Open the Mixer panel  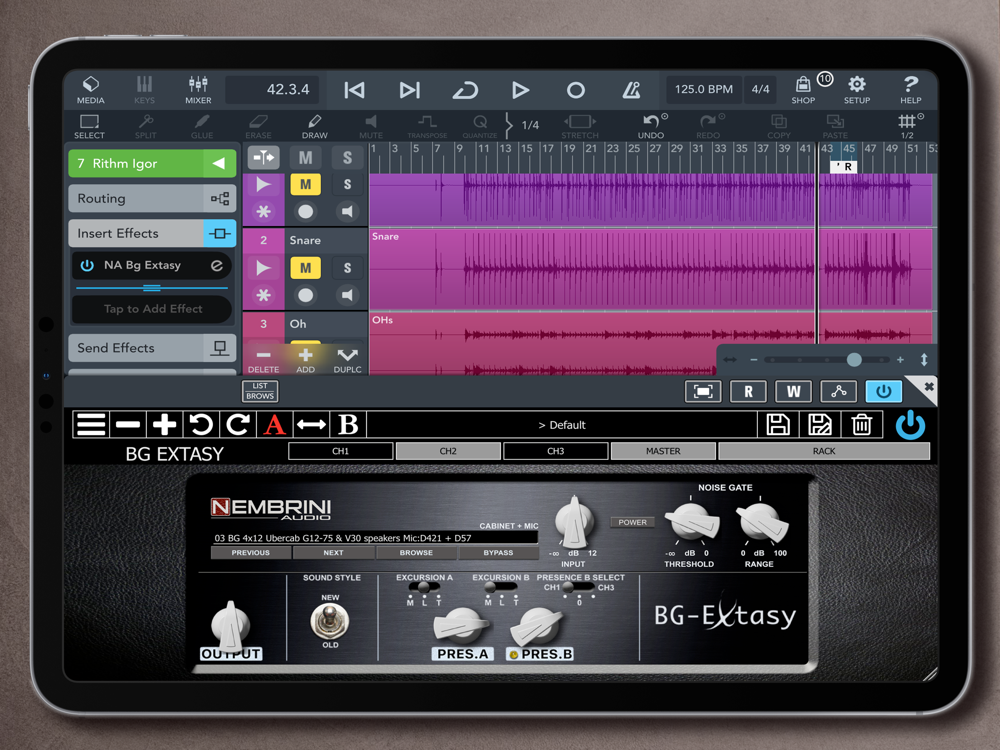(198, 90)
